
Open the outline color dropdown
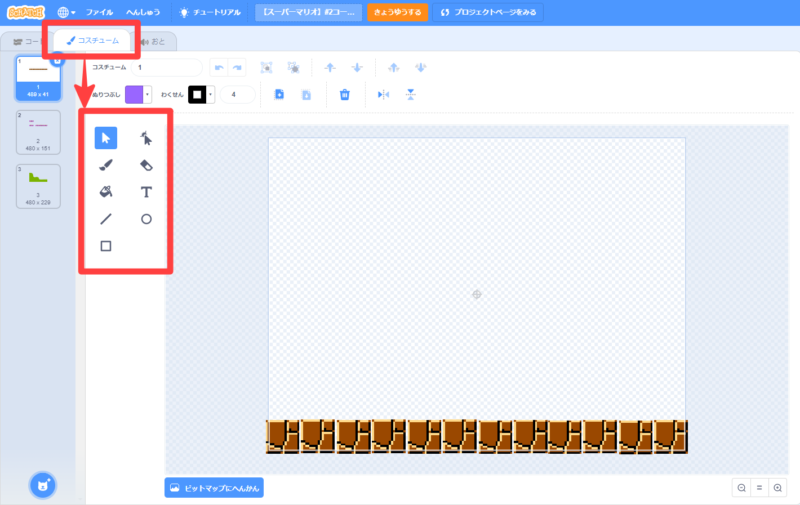(211, 94)
